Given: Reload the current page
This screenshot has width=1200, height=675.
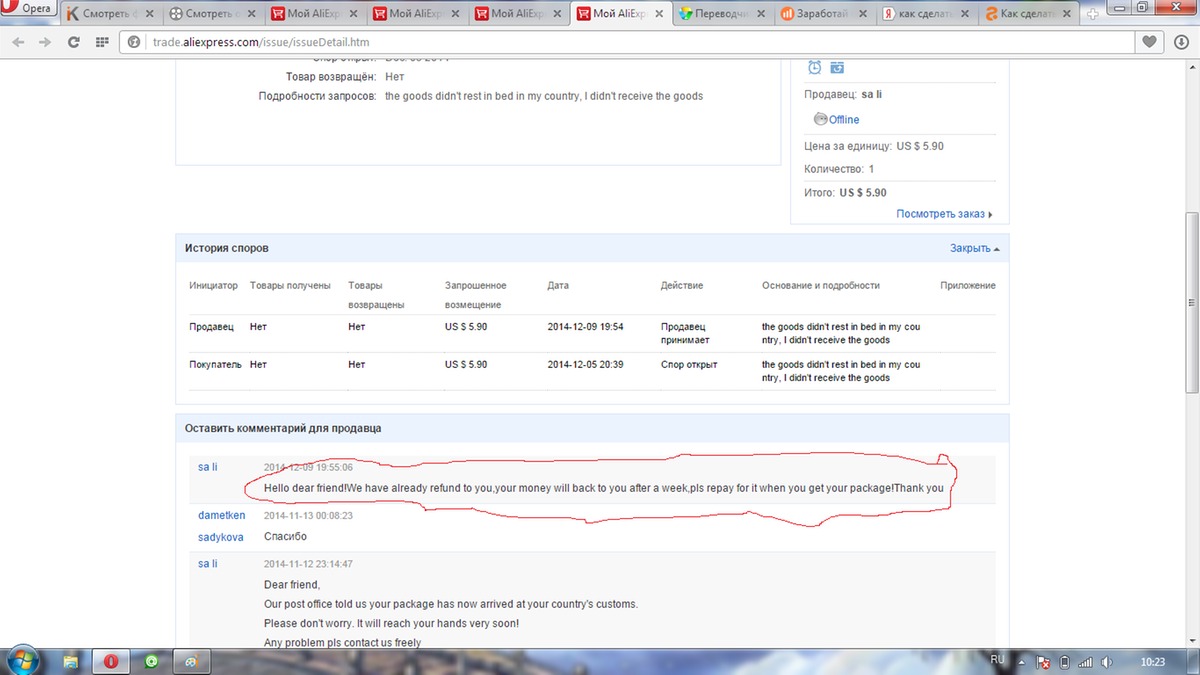Looking at the screenshot, I should coord(73,42).
